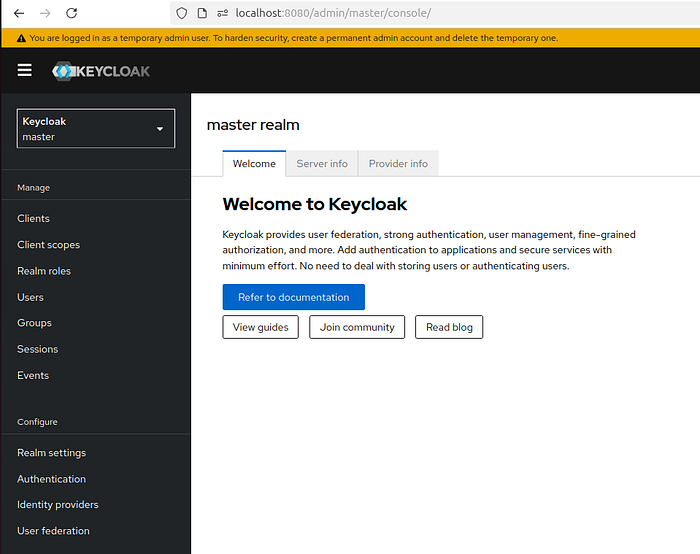Open the shield tracking protection icon
This screenshot has height=554, width=700.
(182, 13)
